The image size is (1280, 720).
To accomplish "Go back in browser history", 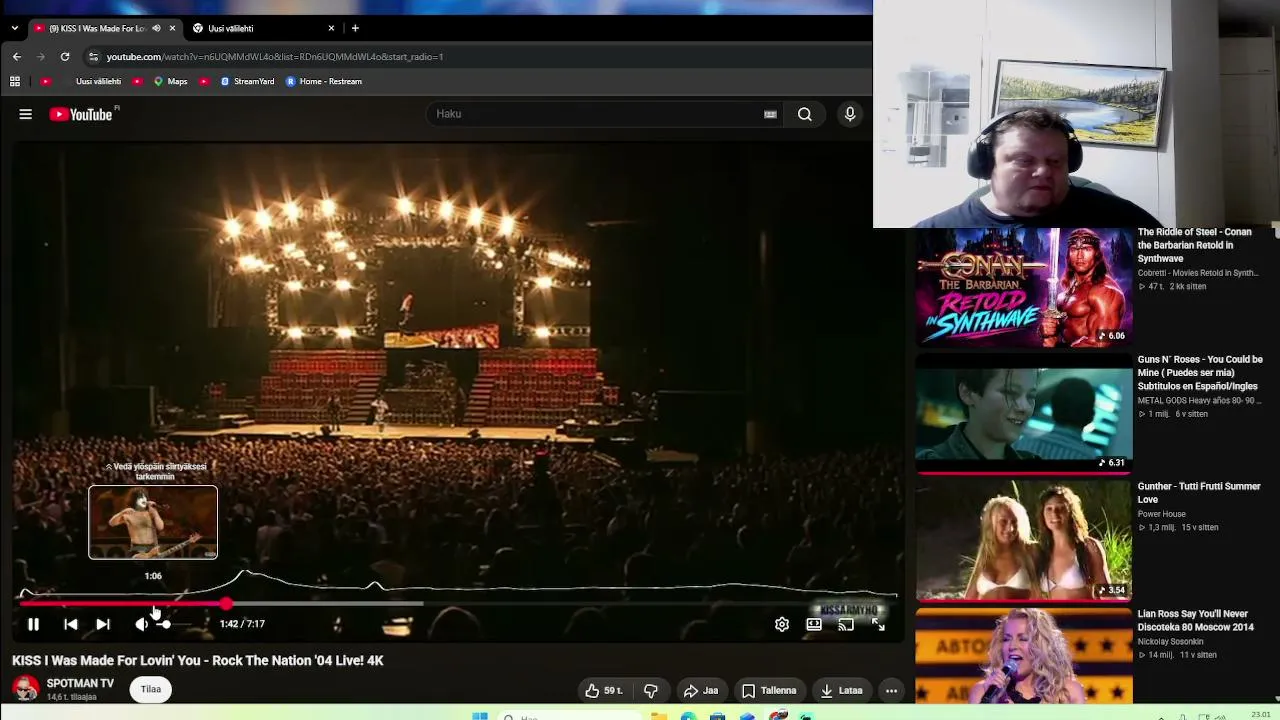I will pos(16,57).
